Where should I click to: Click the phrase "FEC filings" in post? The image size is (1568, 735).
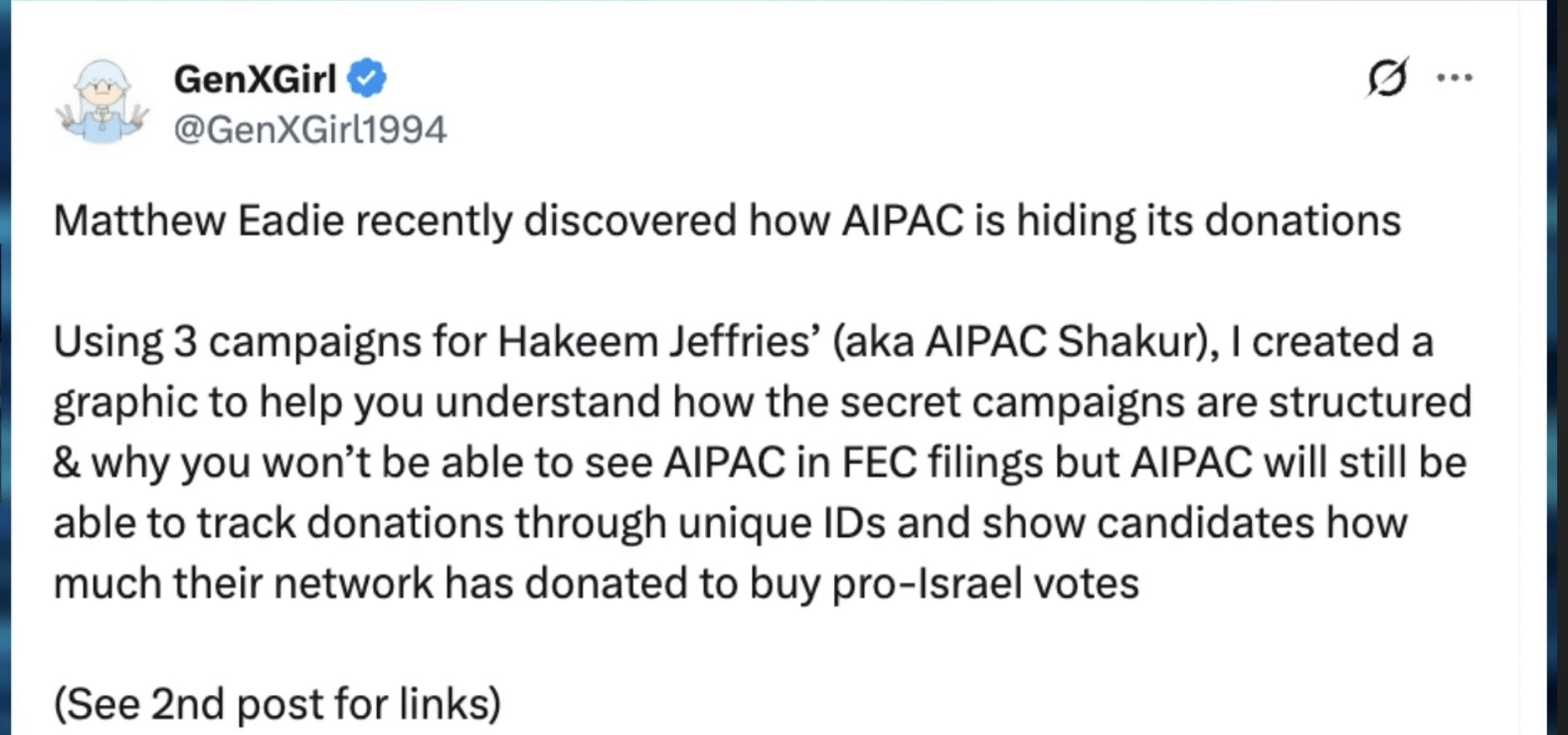[x=942, y=463]
